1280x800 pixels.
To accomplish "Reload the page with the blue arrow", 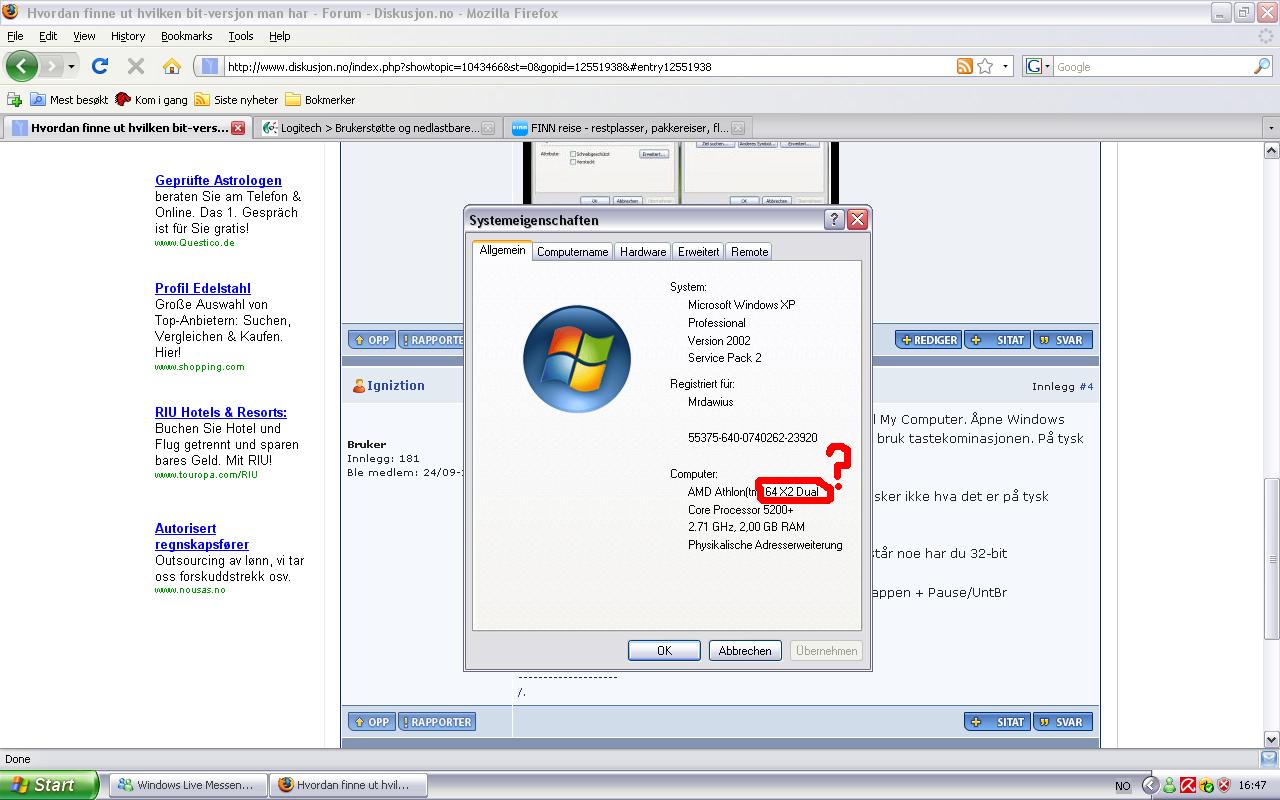I will (x=99, y=66).
